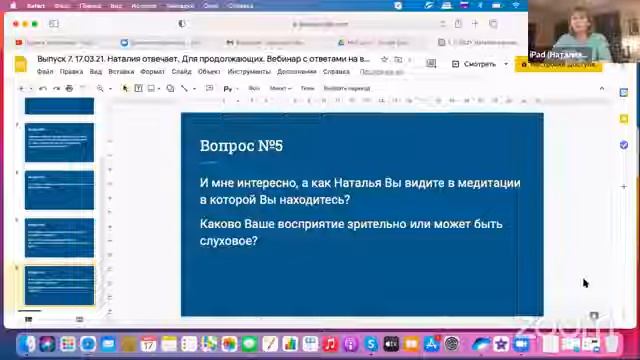Open the History menu in the macOS menu bar
This screenshot has height=360, width=640.
[144, 6]
